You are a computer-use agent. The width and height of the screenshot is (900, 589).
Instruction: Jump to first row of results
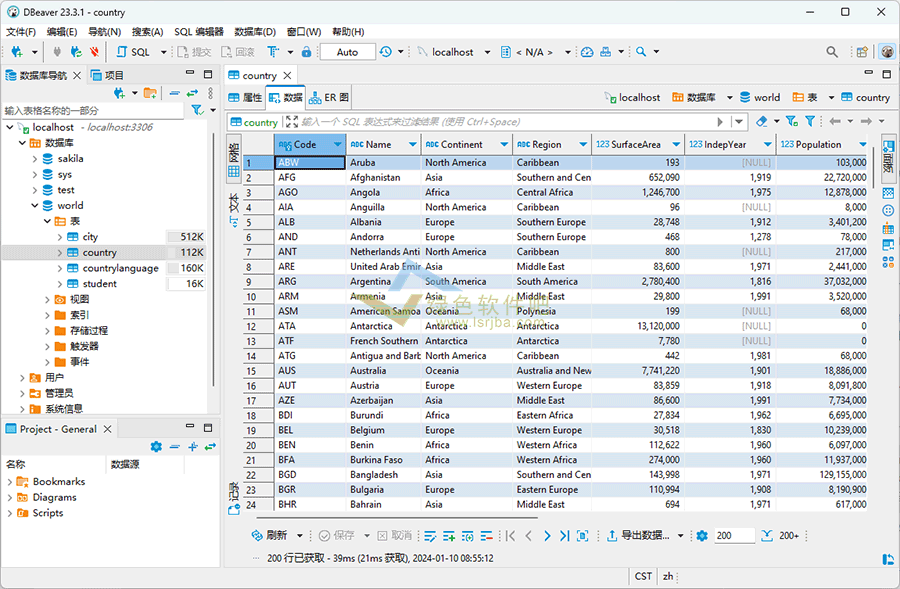(x=511, y=536)
